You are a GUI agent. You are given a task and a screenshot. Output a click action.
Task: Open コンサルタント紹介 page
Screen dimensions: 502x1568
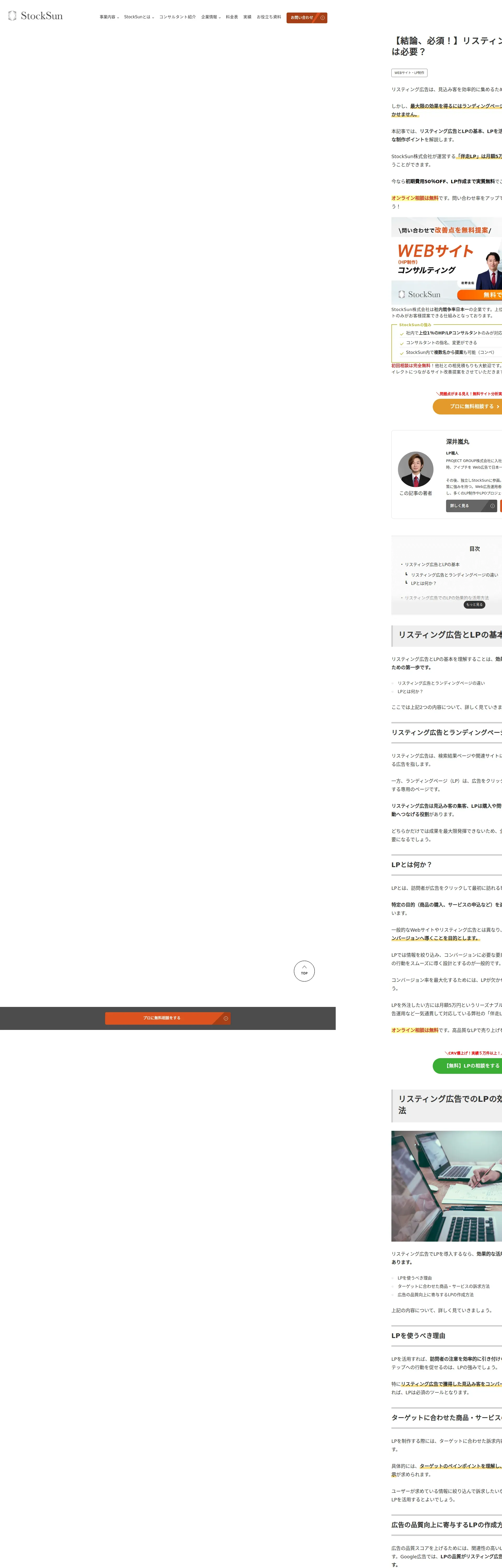(177, 17)
